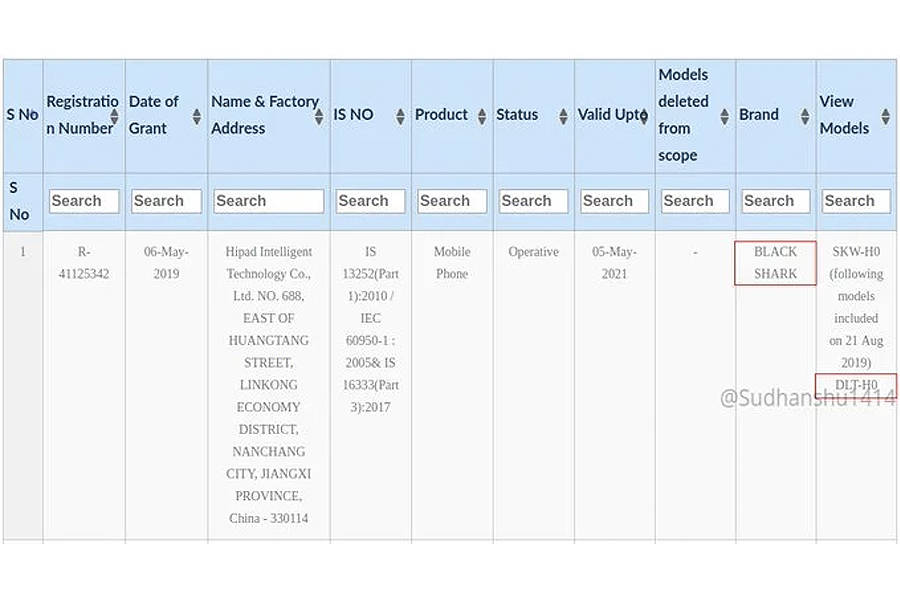The height and width of the screenshot is (600, 900).
Task: Sort by Date of Grant arrows
Action: [x=197, y=117]
